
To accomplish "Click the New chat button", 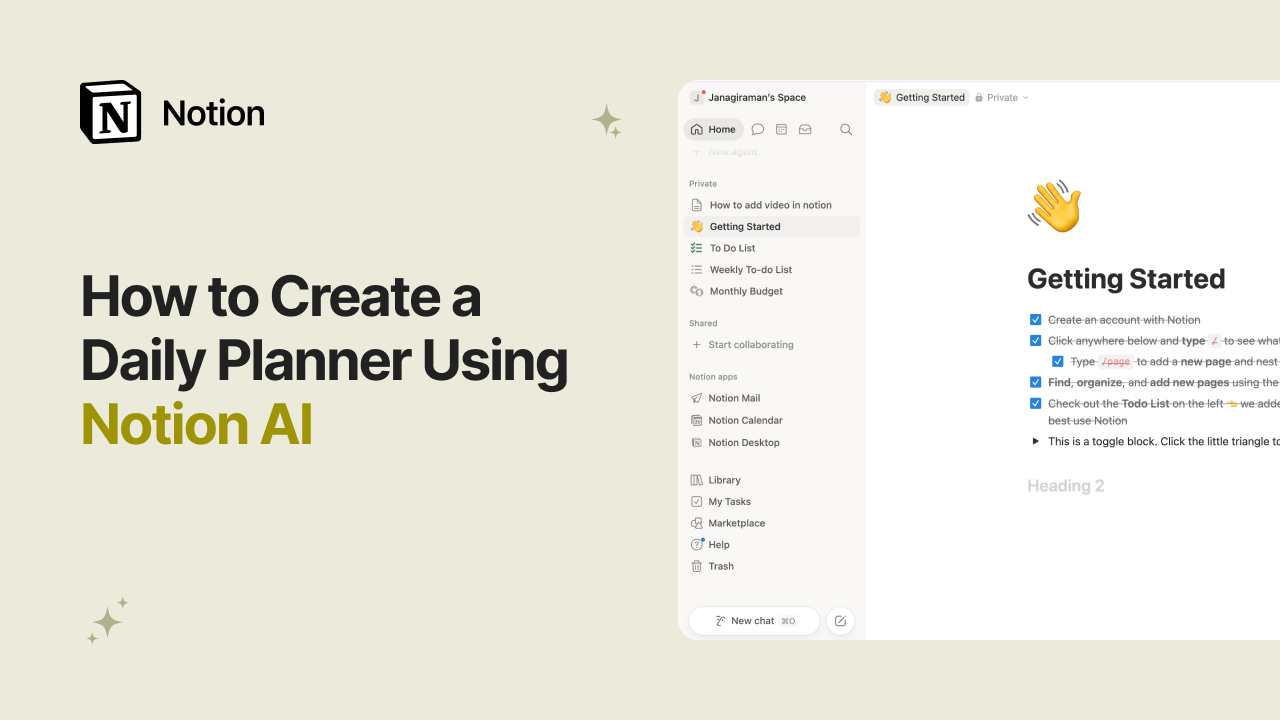I will tap(754, 621).
